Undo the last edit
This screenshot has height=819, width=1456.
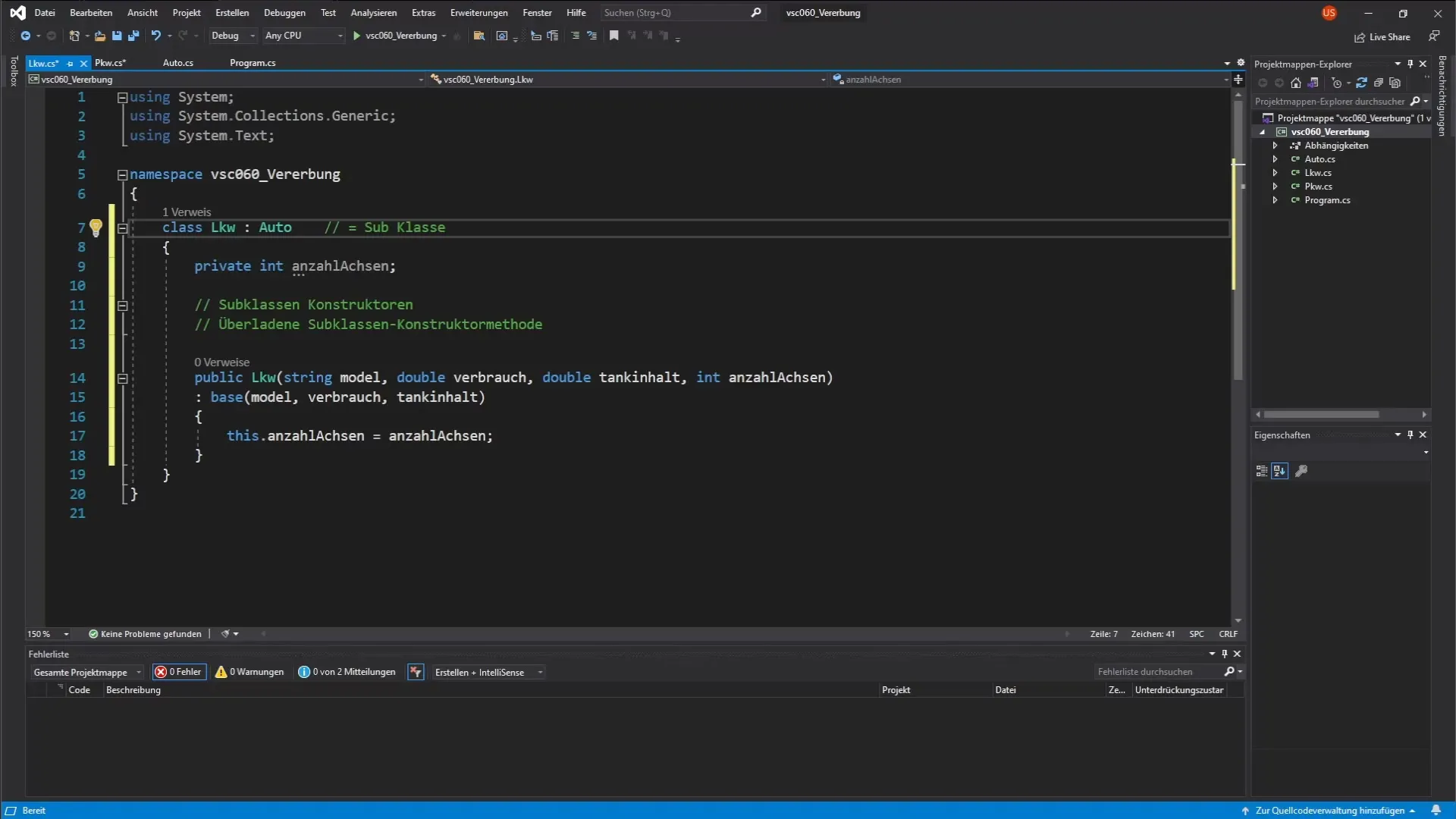click(x=155, y=36)
